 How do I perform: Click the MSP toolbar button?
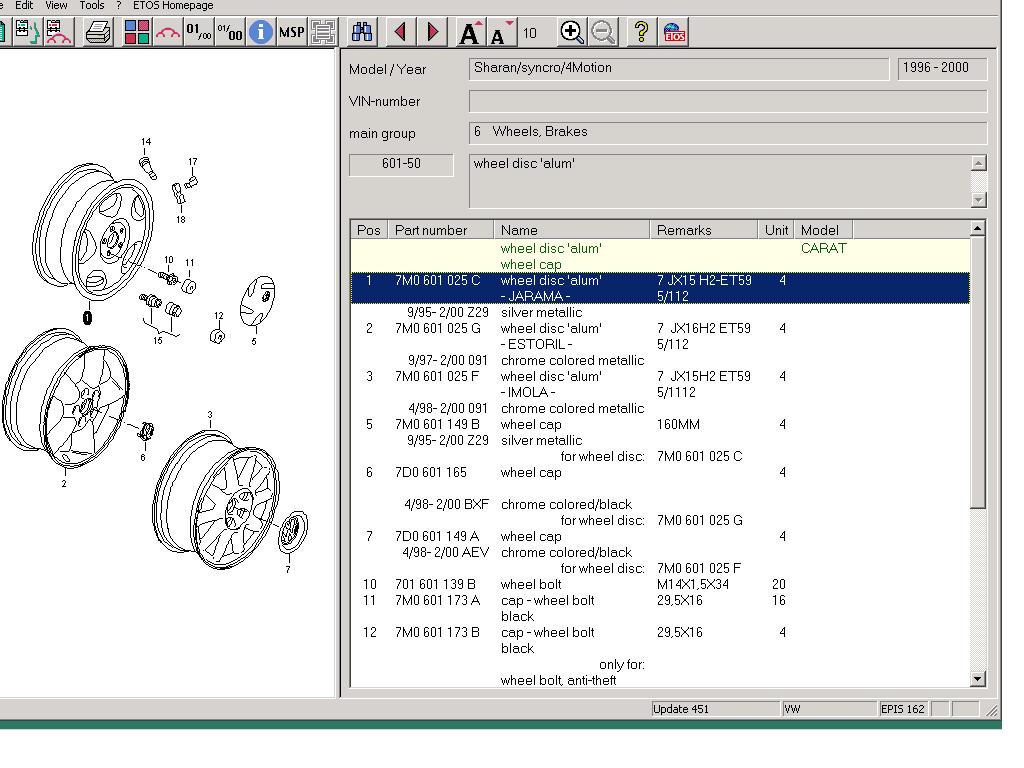(291, 33)
